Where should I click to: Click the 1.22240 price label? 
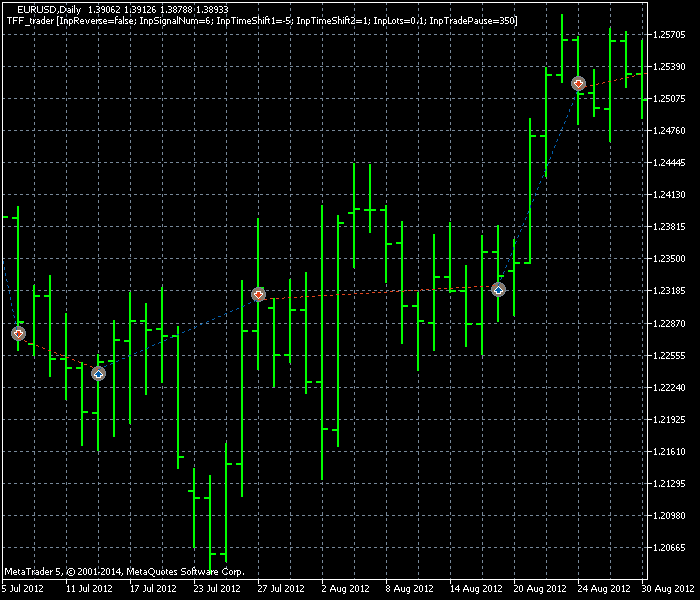(x=669, y=388)
